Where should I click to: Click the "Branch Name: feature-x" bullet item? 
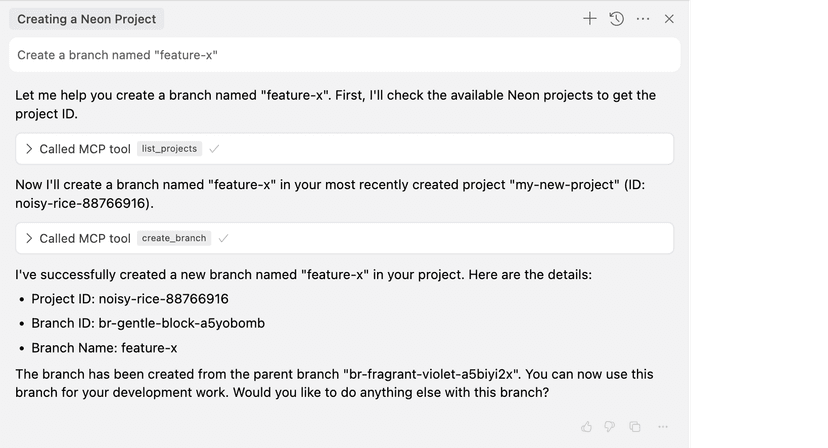click(x=104, y=348)
